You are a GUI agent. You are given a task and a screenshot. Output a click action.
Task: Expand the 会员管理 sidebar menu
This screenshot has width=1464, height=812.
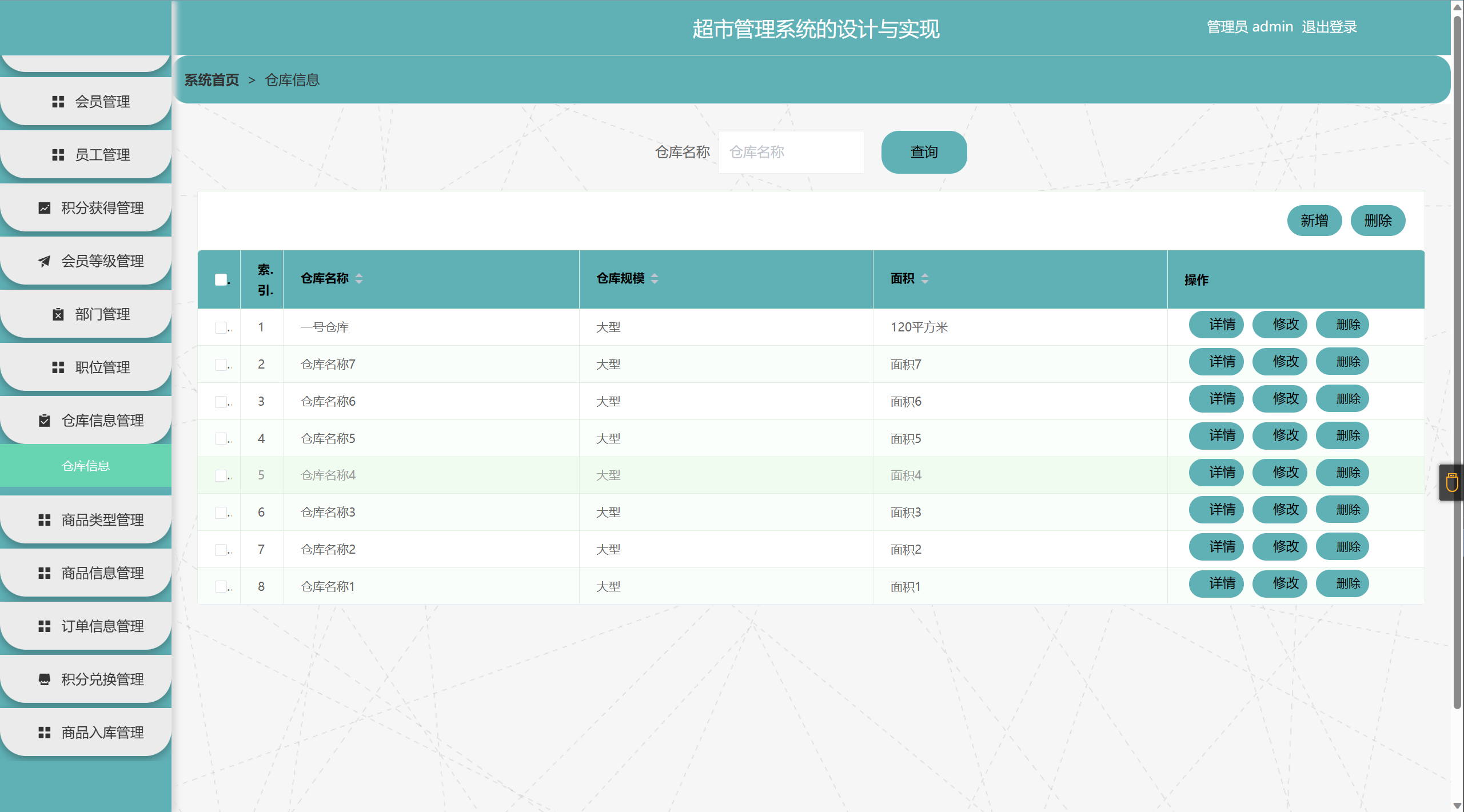click(x=86, y=101)
